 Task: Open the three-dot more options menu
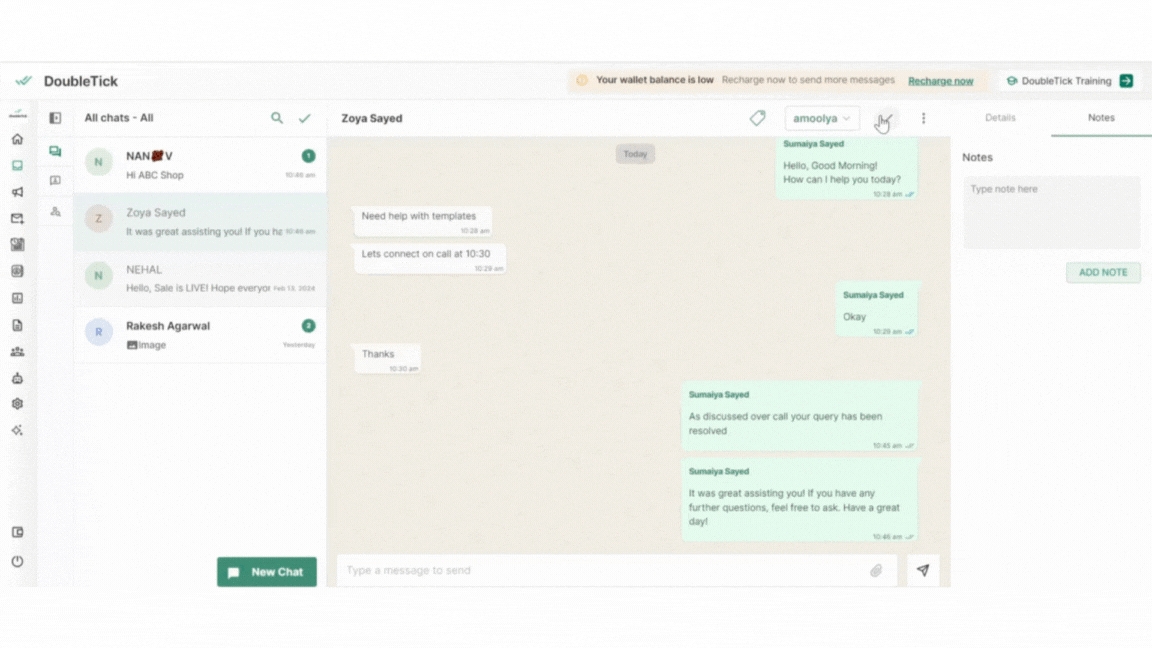point(923,118)
